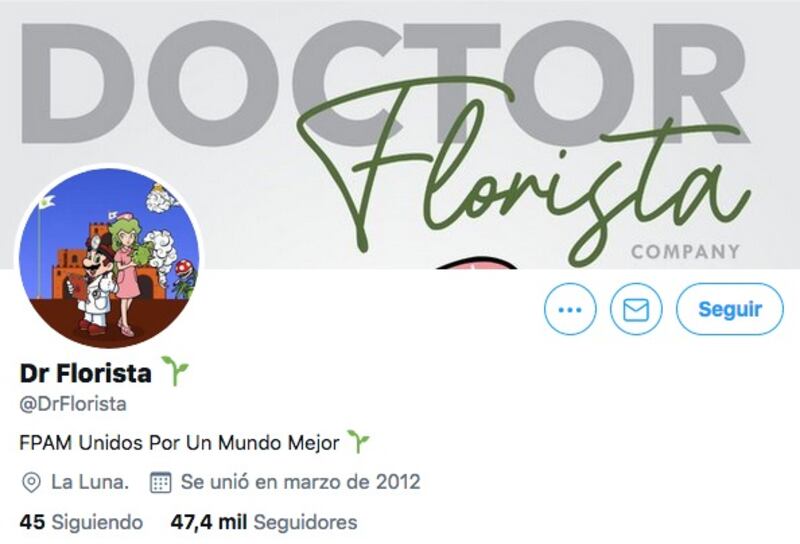This screenshot has height=544, width=800.
Task: Click the FPAM Unidos Por Un Mundo Mejor bio
Action: pos(179,442)
